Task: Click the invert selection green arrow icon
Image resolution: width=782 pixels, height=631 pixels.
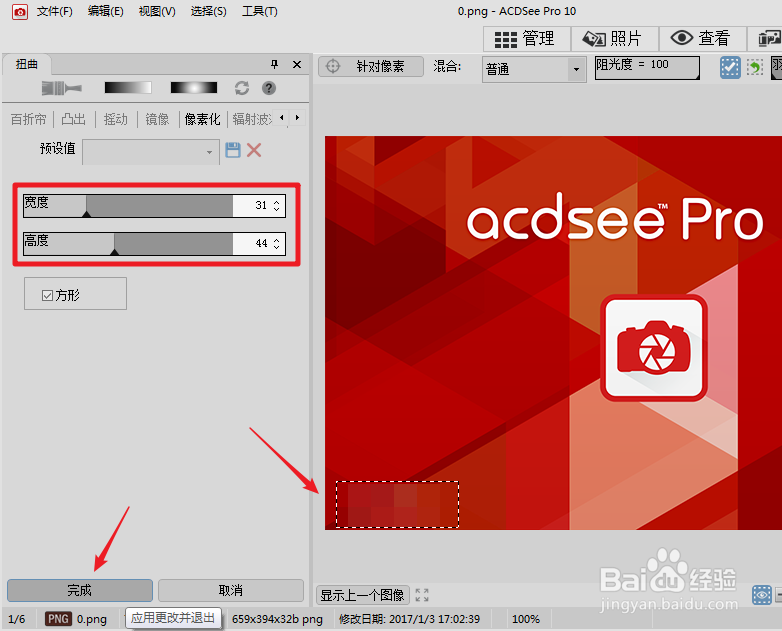Action: pos(755,67)
